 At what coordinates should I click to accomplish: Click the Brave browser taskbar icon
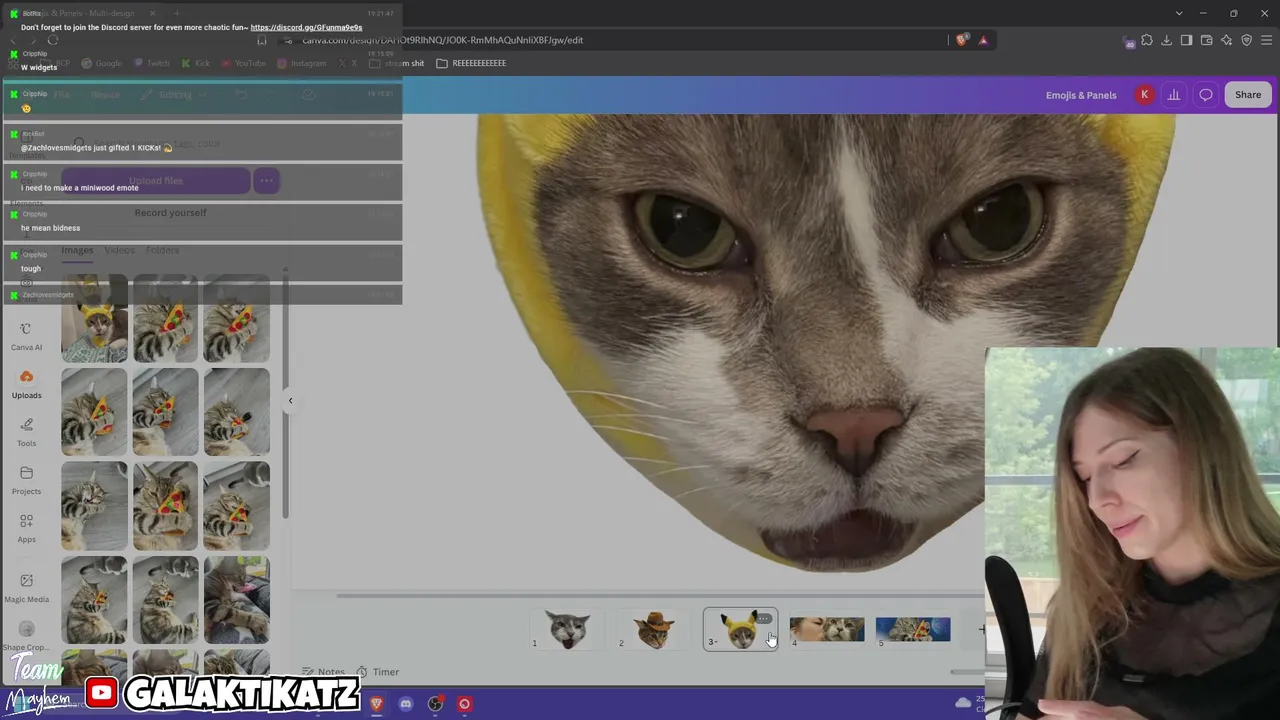(376, 704)
